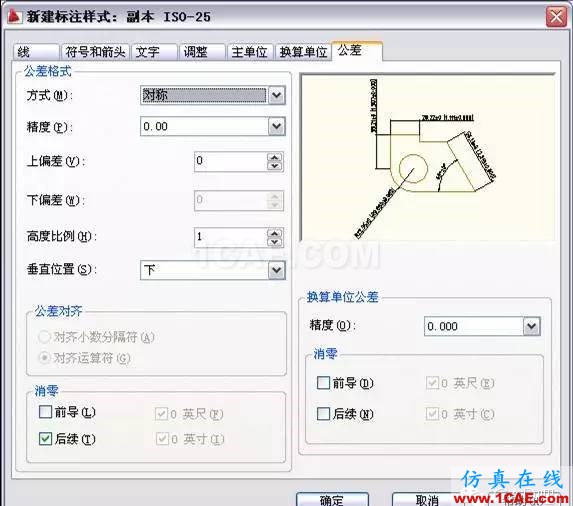Expand the 公差格式 精度 dropdown
Image resolution: width=573 pixels, height=506 pixels.
[x=277, y=126]
